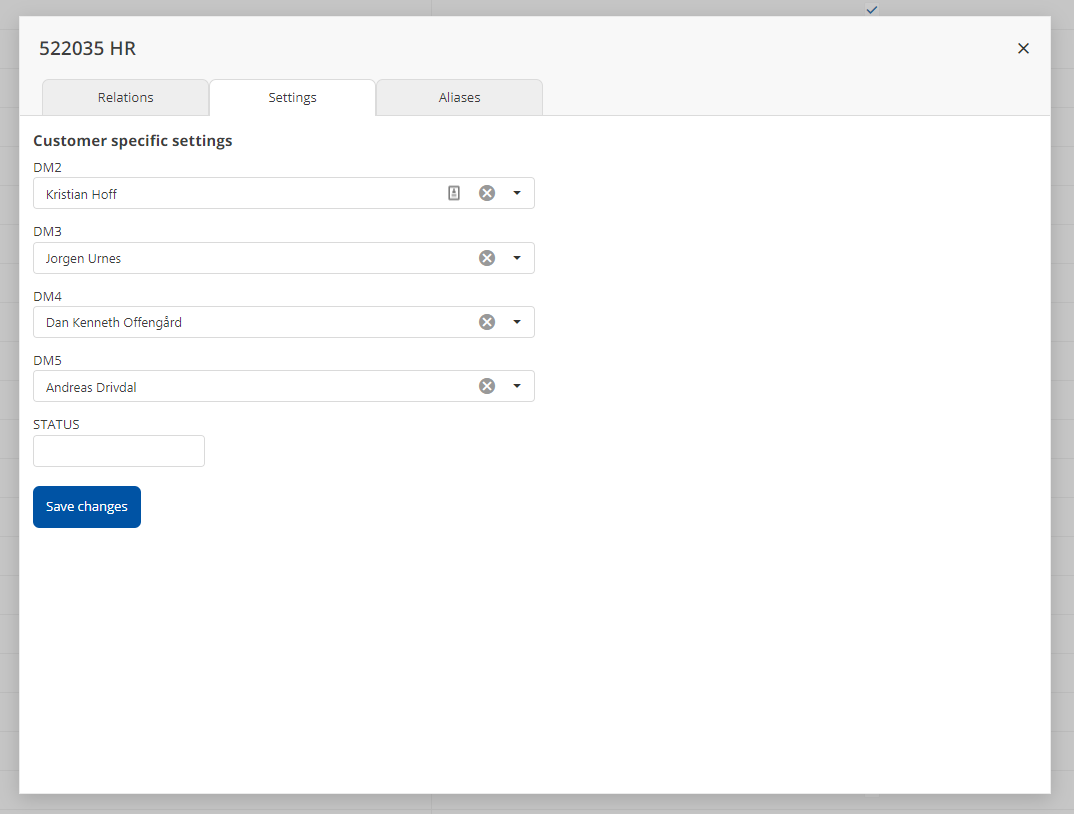This screenshot has height=814, width=1074.
Task: Clear the DM2 selection Kristian Hoff
Action: [487, 193]
